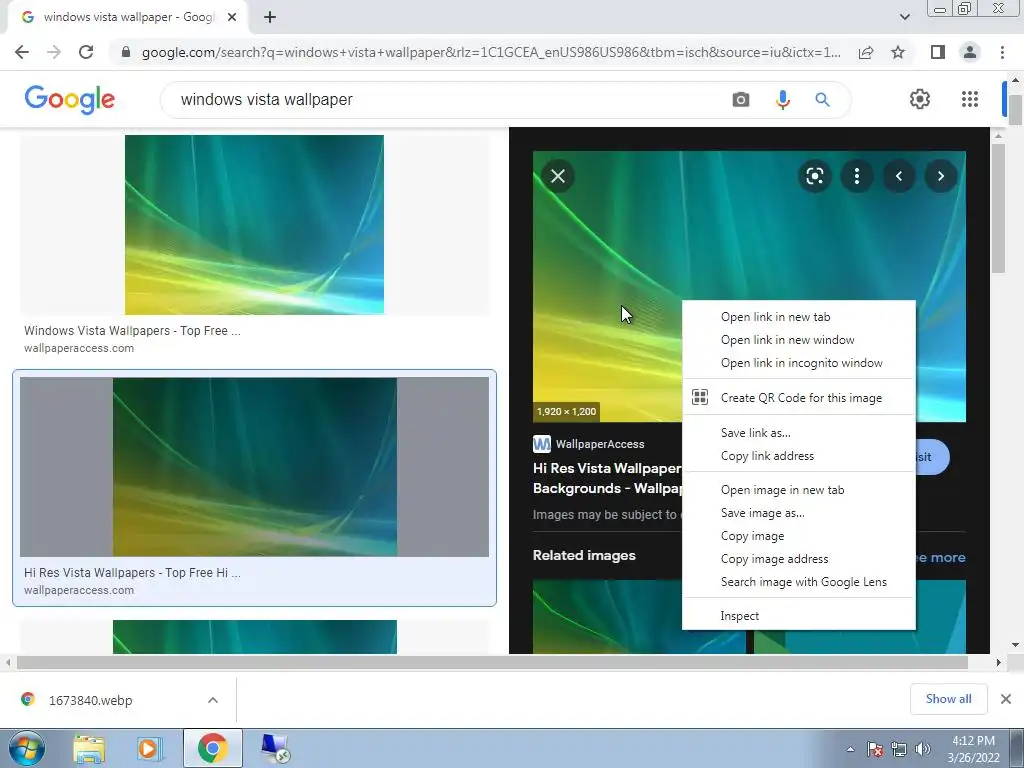
Task: Bookmark this page with star icon
Action: tap(898, 52)
